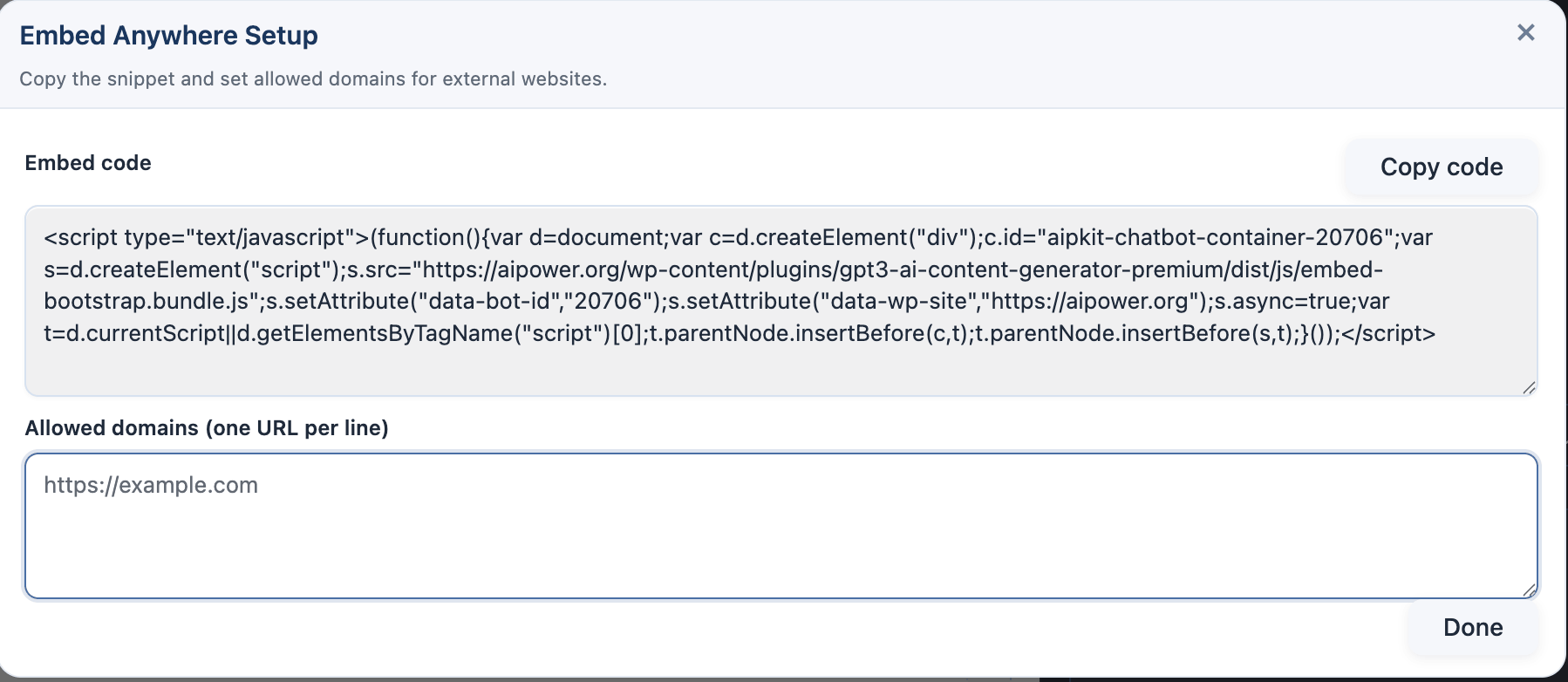Click the "Embed Anywhere Setup" dialog title

point(168,36)
